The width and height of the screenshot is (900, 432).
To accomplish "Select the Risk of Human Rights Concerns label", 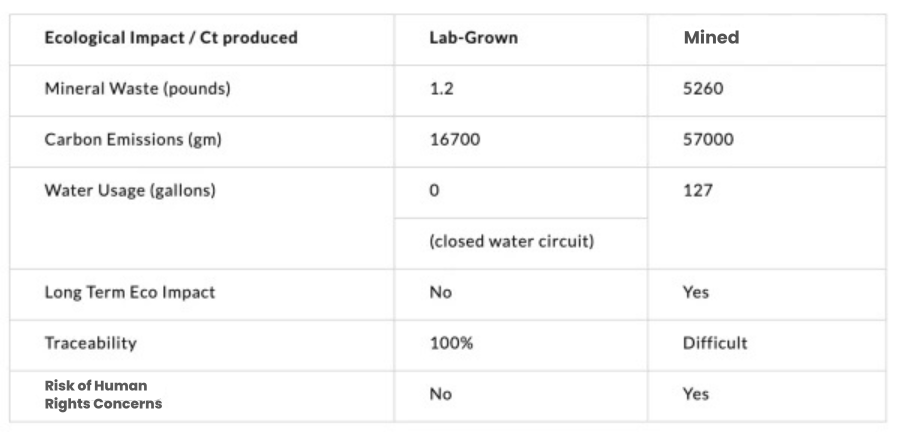I will point(103,395).
